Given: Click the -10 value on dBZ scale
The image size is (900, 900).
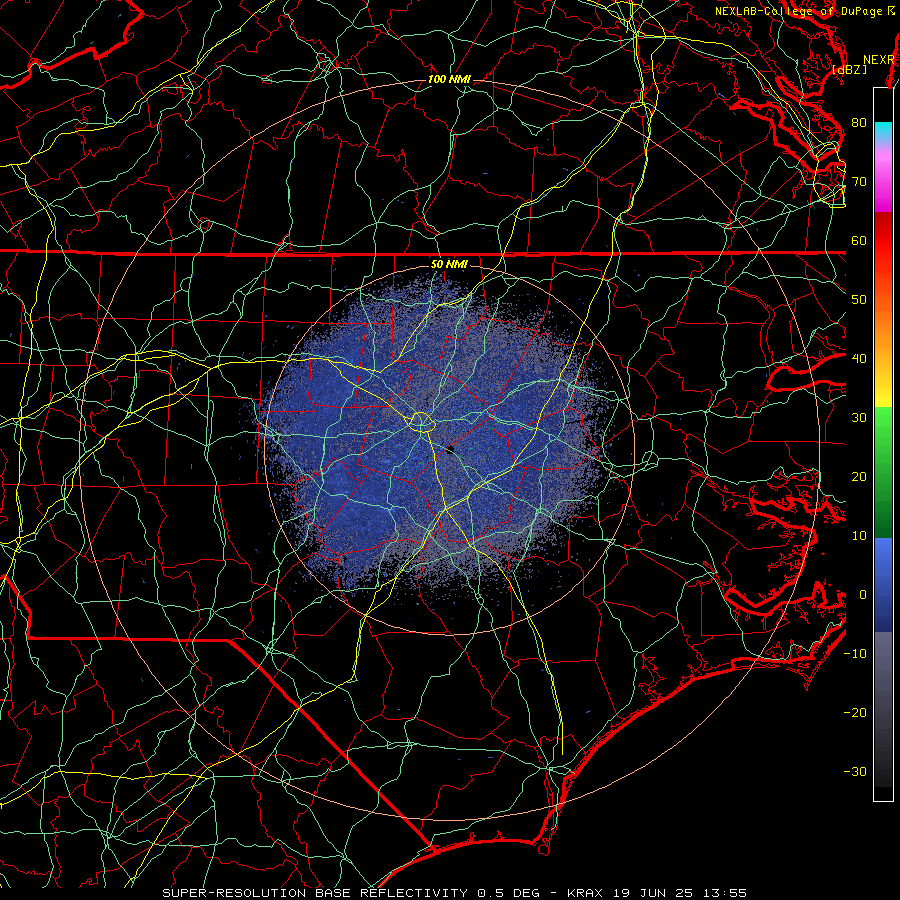Looking at the screenshot, I should coord(855,654).
